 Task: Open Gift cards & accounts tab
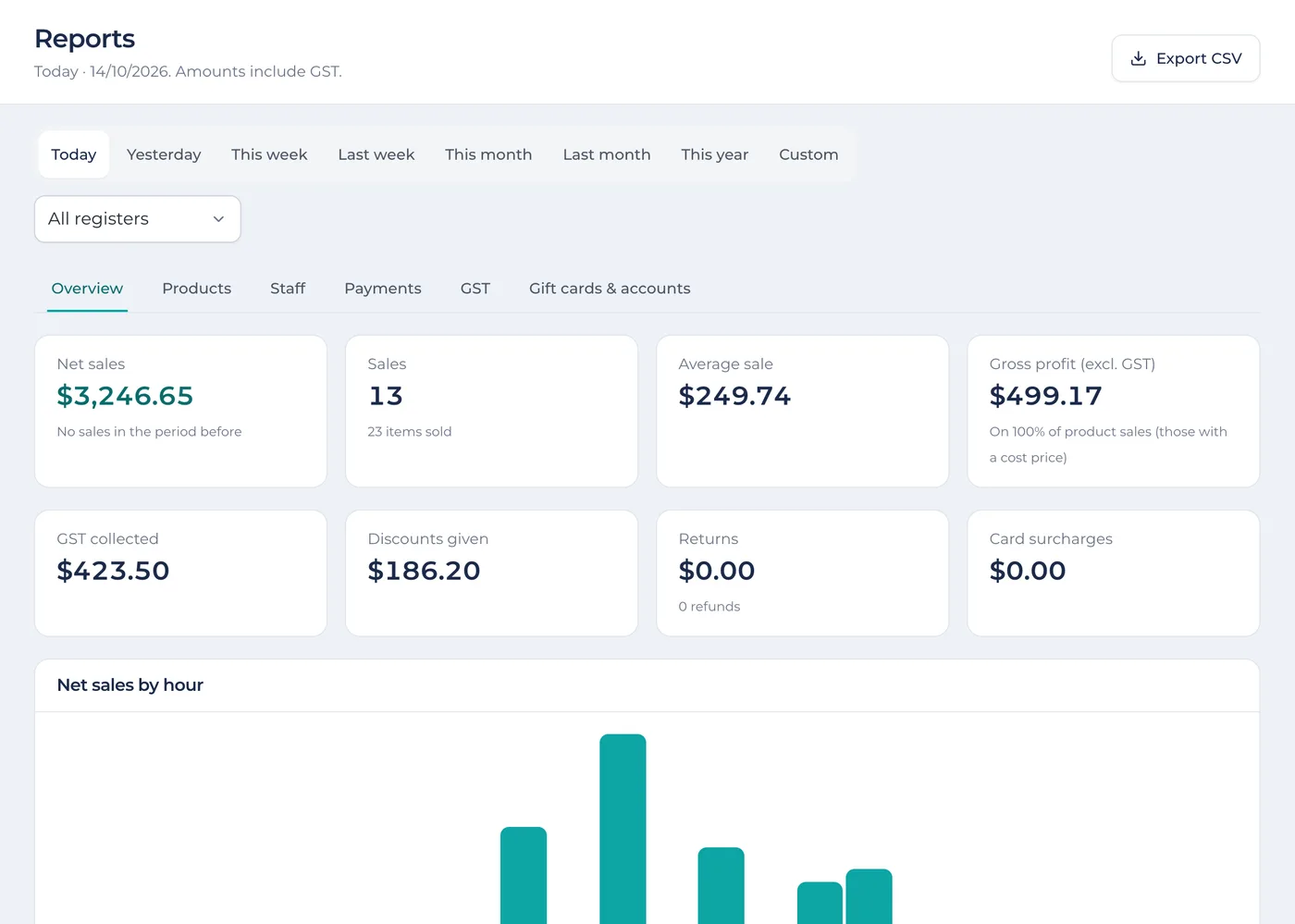pyautogui.click(x=610, y=289)
